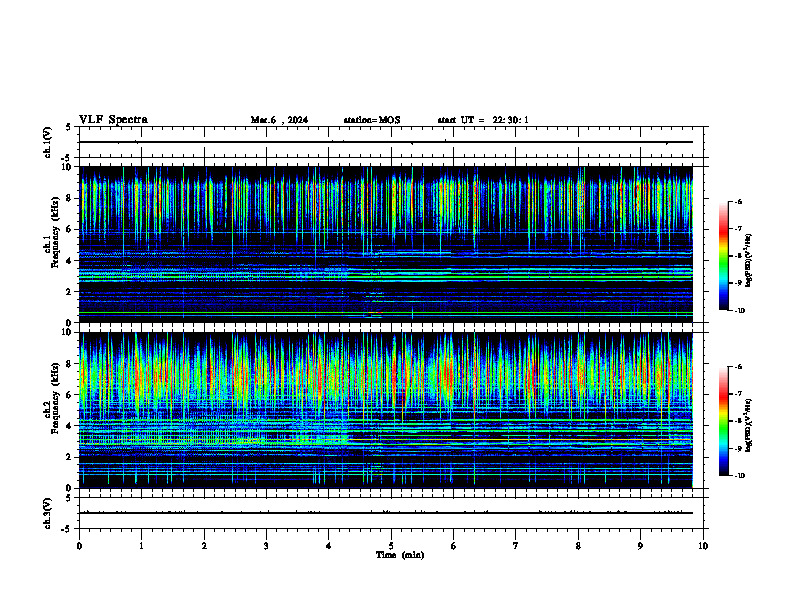The height and width of the screenshot is (612, 792).
Task: Click the 'ch.1(V)' waveform axis label
Action: [47, 142]
